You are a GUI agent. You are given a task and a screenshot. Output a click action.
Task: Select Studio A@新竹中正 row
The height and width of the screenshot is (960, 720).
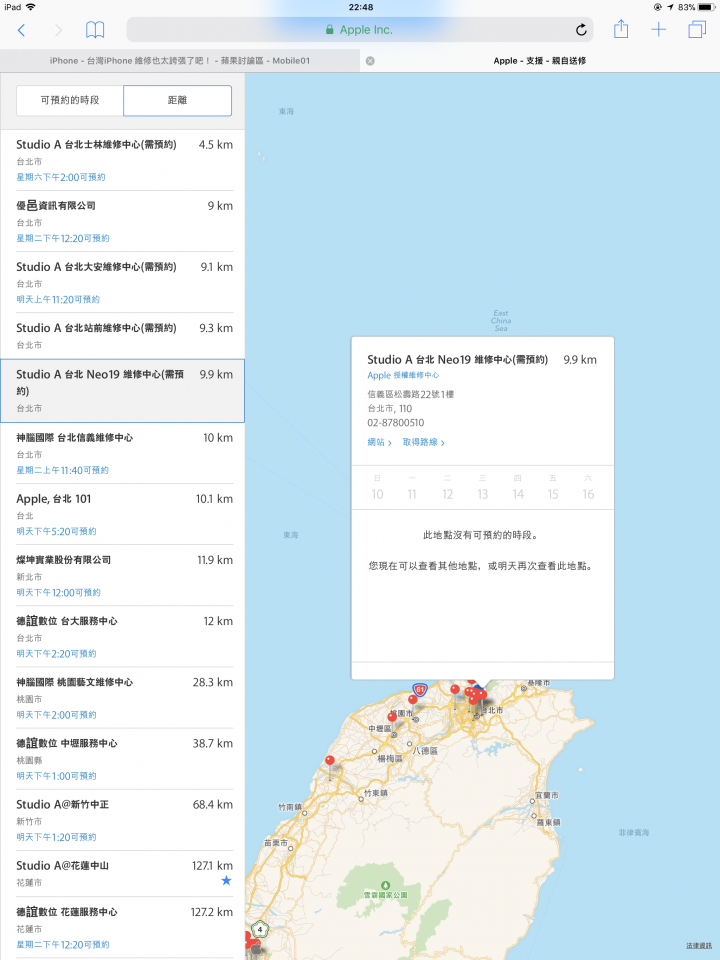(122, 820)
